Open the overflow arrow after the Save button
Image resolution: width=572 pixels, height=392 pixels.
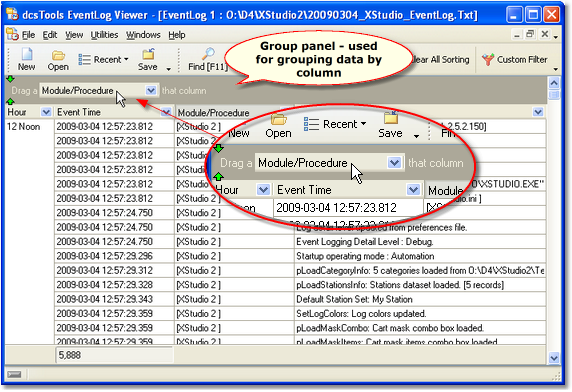[x=169, y=69]
